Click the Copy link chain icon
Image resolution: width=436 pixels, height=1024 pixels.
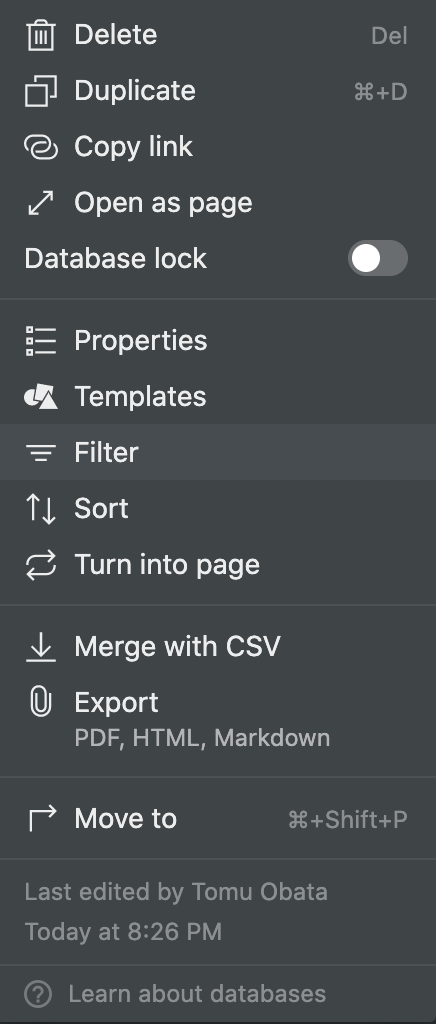tap(40, 147)
